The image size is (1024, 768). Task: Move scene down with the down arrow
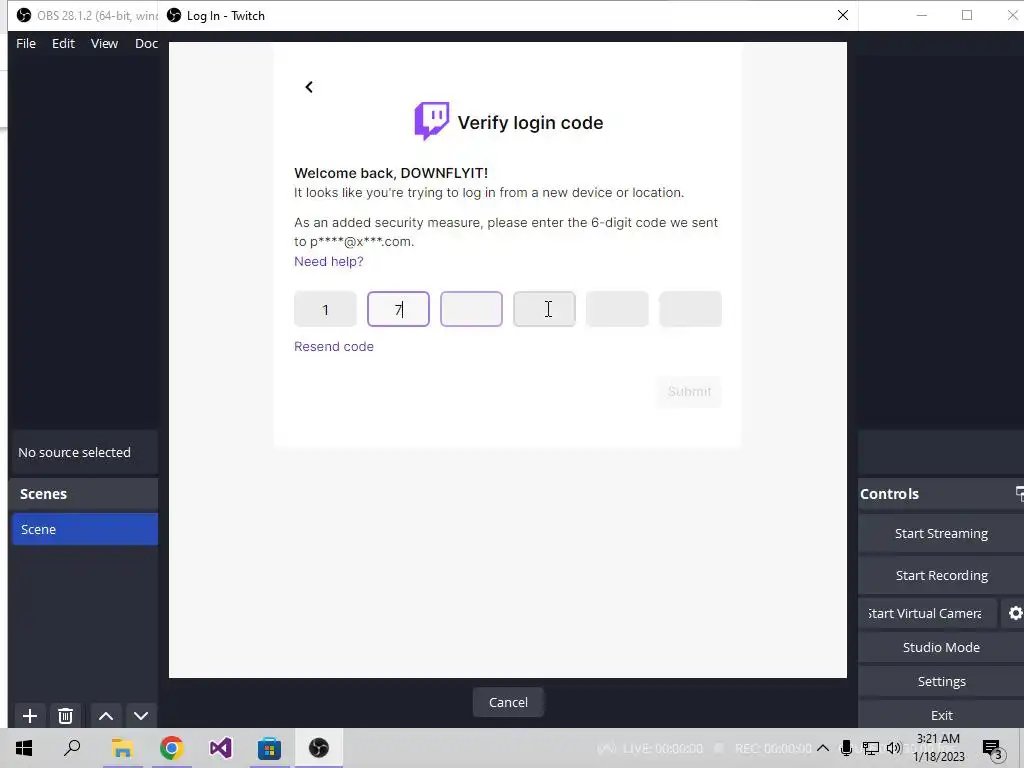point(141,716)
